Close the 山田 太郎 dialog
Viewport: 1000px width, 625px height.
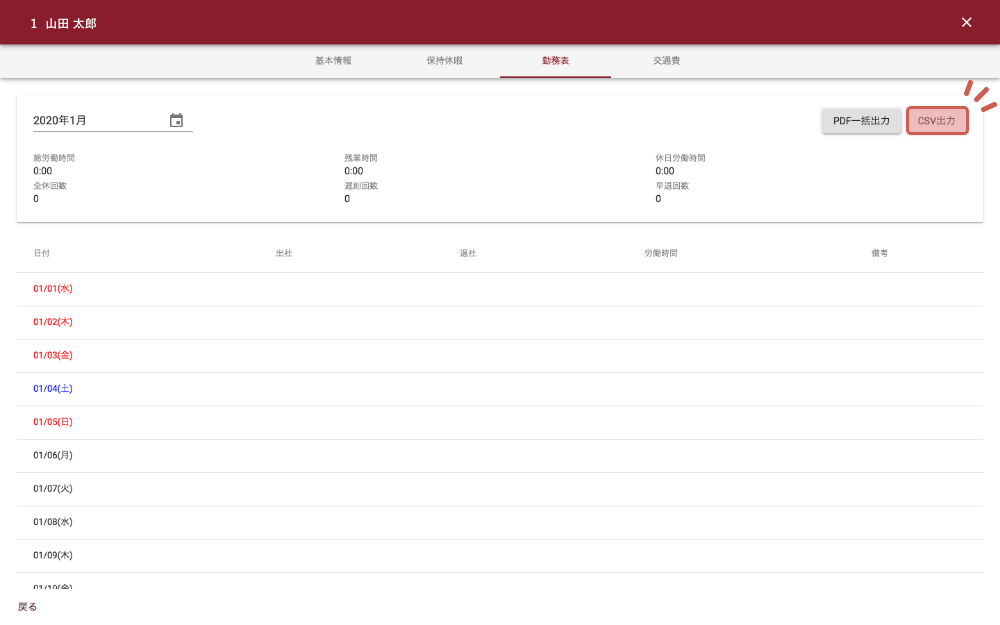tap(966, 22)
